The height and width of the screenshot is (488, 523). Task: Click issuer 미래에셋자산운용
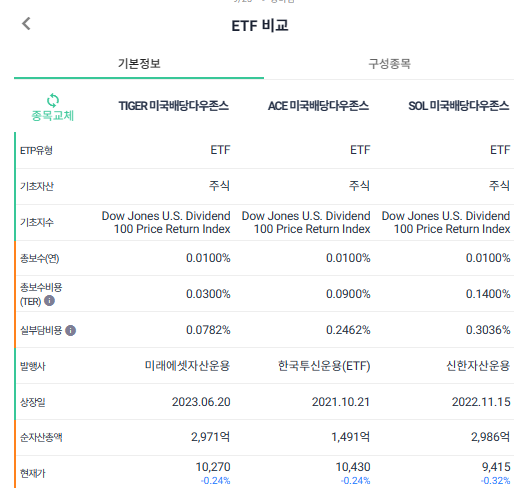tap(187, 366)
